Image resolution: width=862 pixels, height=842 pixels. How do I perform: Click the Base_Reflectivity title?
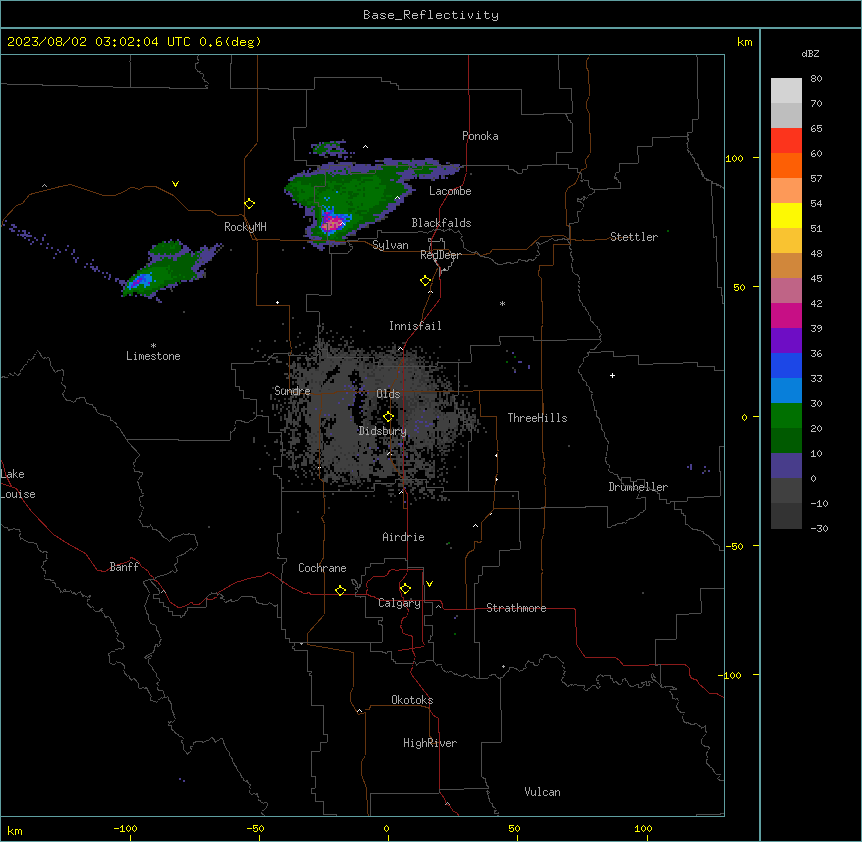coord(431,15)
